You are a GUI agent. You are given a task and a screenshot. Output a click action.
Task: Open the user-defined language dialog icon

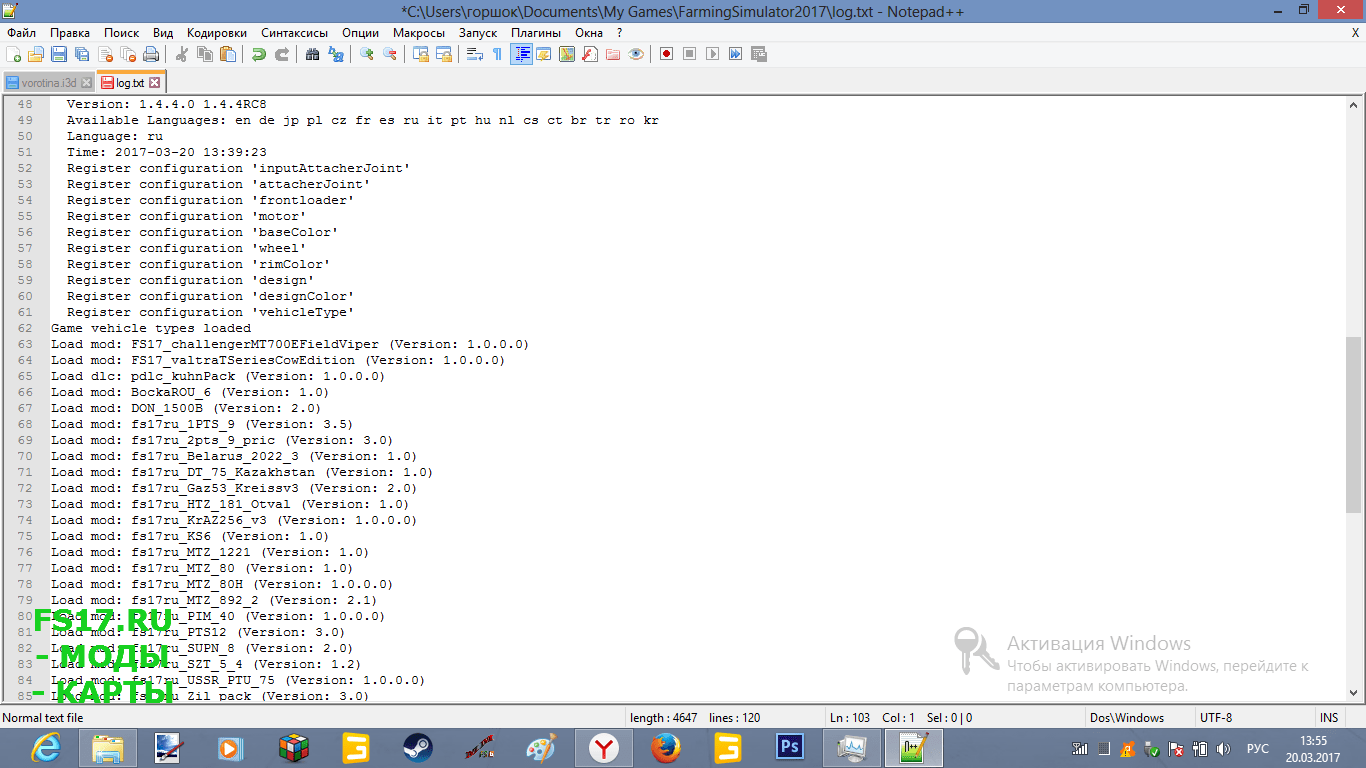click(x=544, y=54)
